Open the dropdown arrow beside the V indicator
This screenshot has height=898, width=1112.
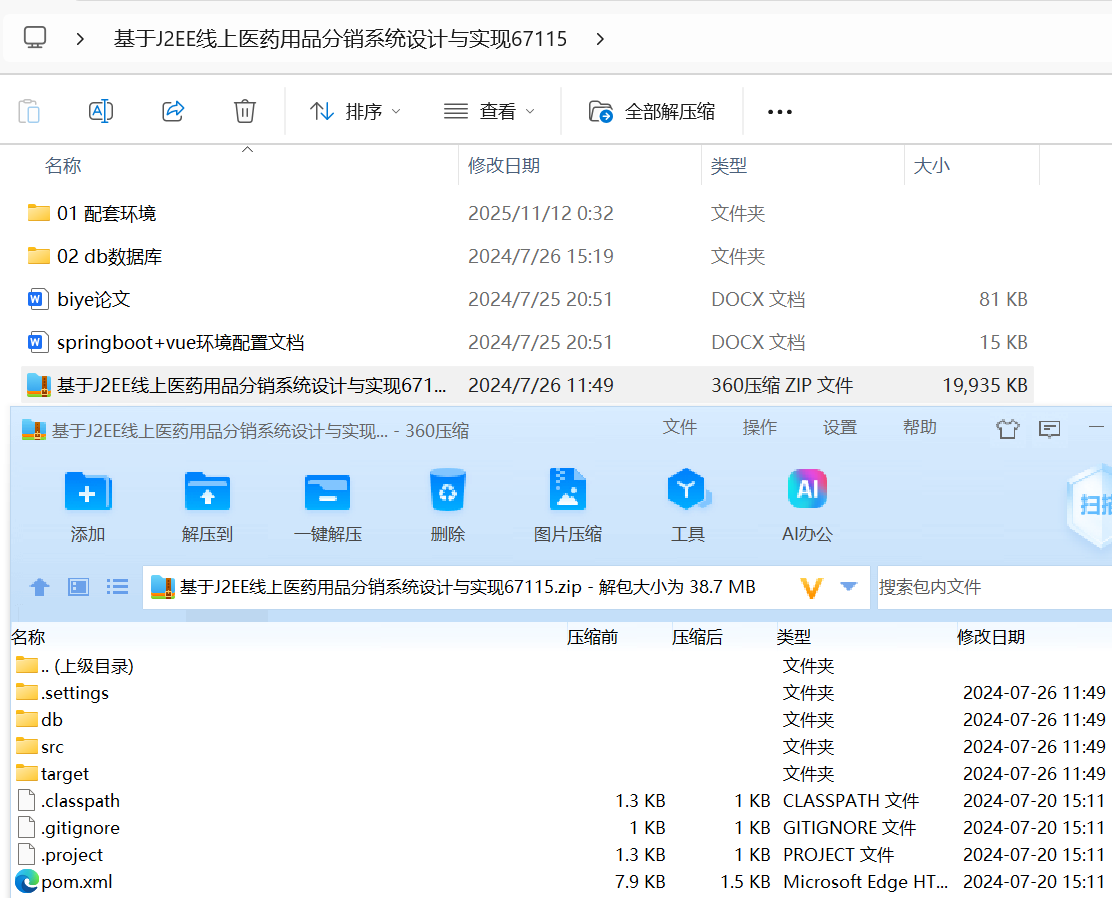pos(850,586)
